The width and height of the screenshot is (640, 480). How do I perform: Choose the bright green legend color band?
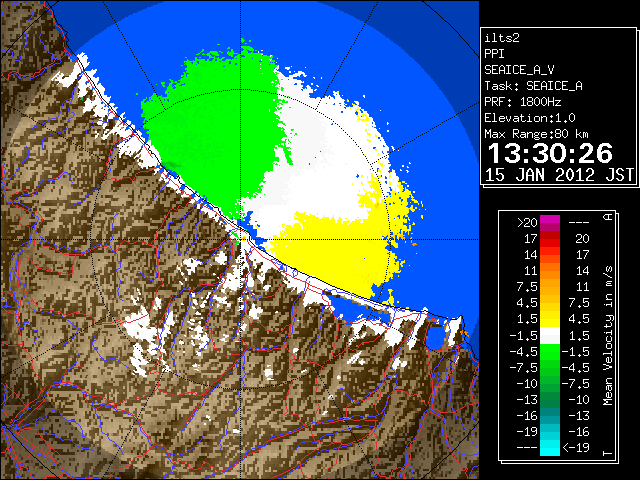(x=550, y=352)
